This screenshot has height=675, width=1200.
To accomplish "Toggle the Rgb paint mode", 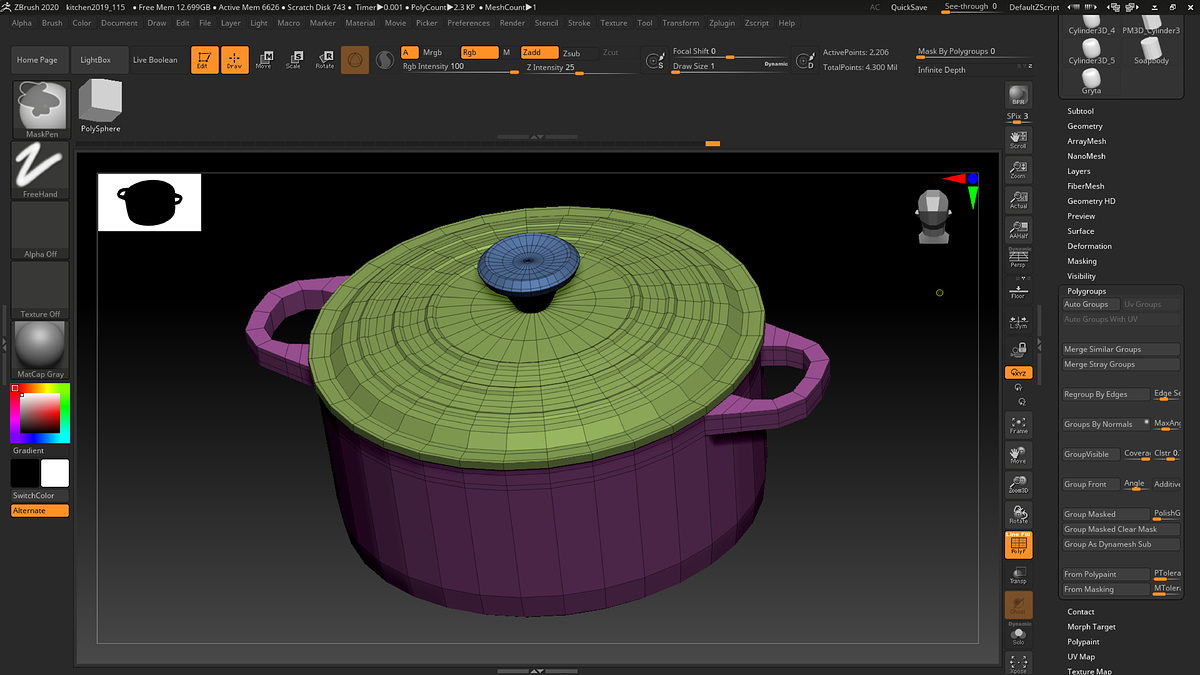I will click(478, 52).
